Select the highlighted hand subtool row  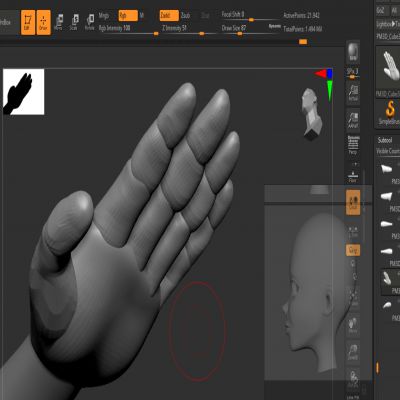click(391, 282)
